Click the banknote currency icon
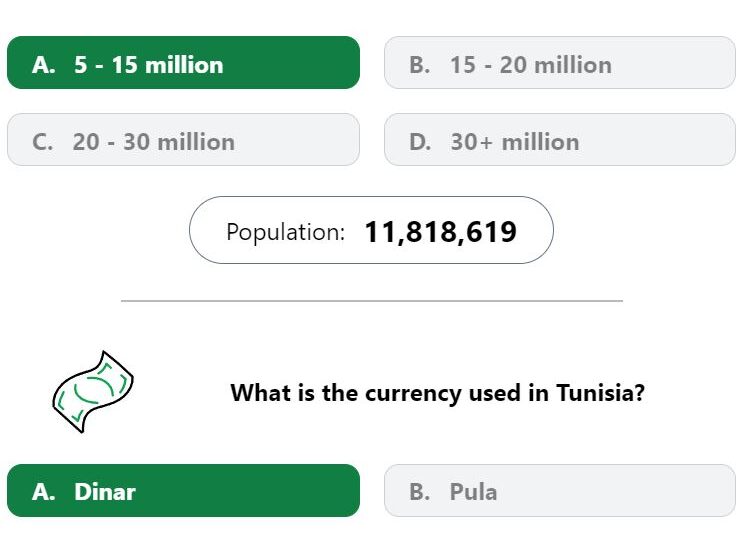741x536 pixels. point(93,392)
